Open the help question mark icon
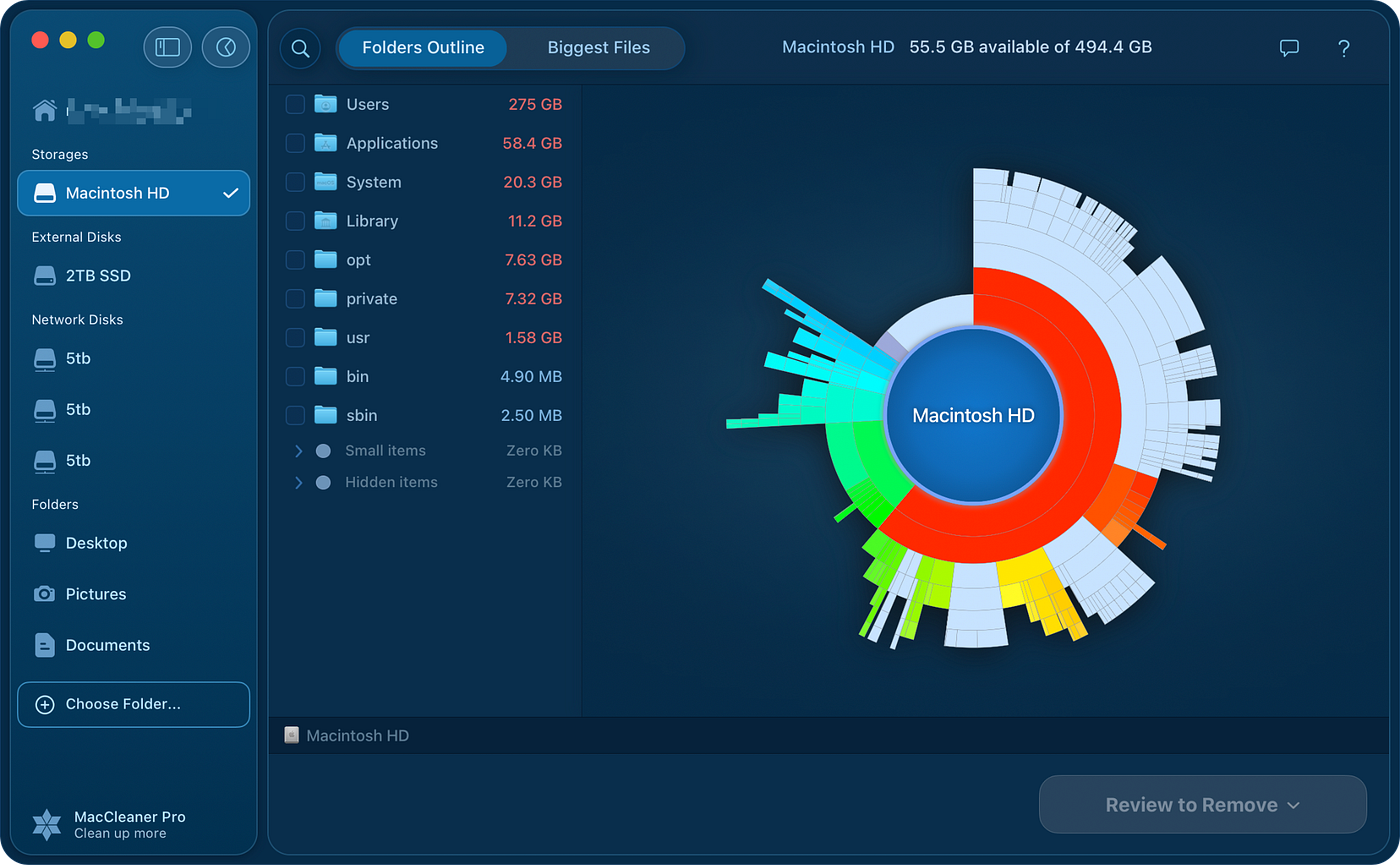 pos(1344,48)
